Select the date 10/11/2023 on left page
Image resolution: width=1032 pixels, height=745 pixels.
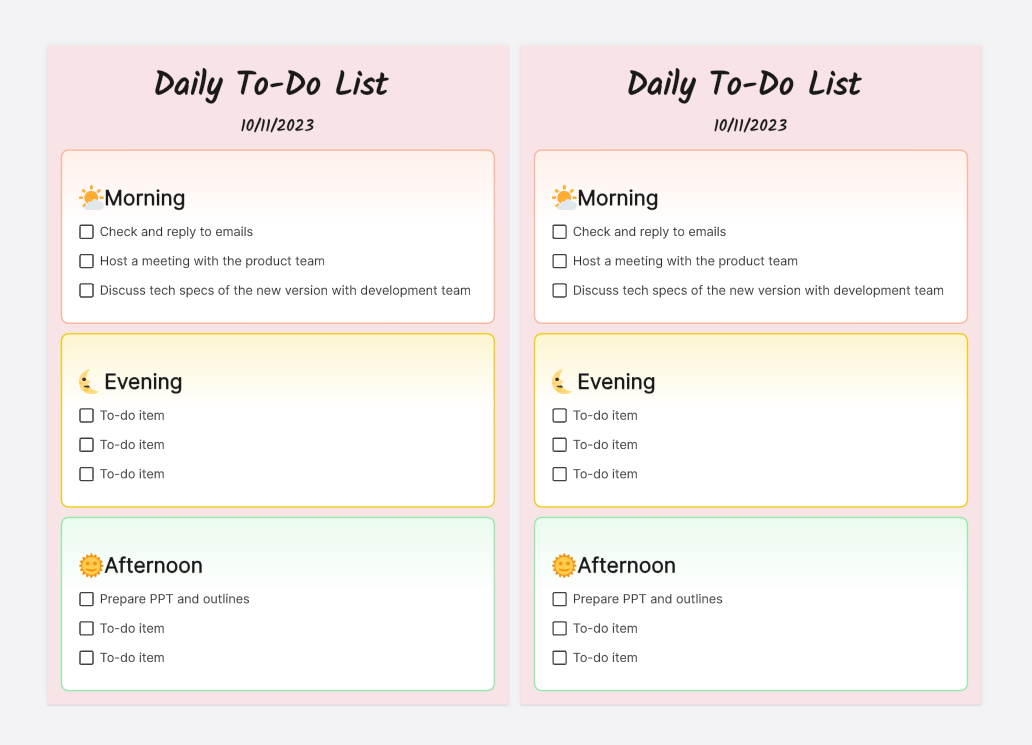click(x=278, y=125)
